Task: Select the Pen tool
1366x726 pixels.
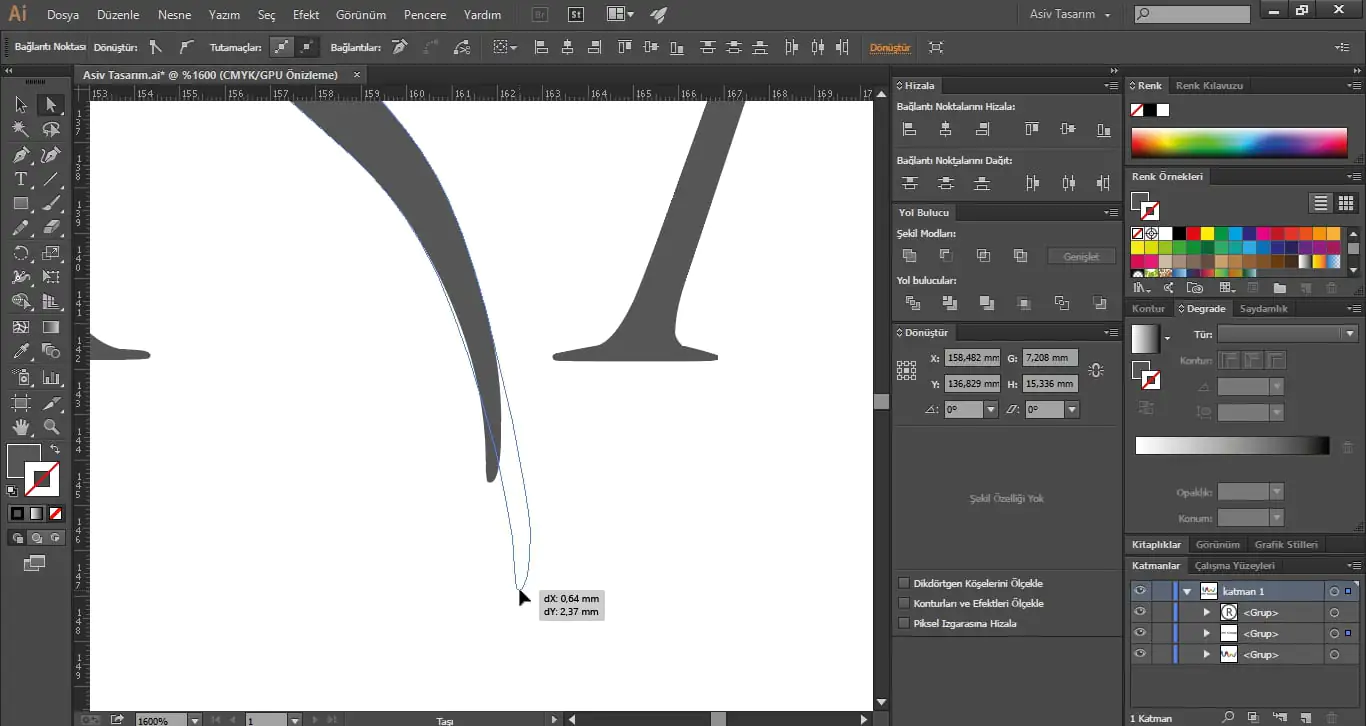Action: pos(20,155)
